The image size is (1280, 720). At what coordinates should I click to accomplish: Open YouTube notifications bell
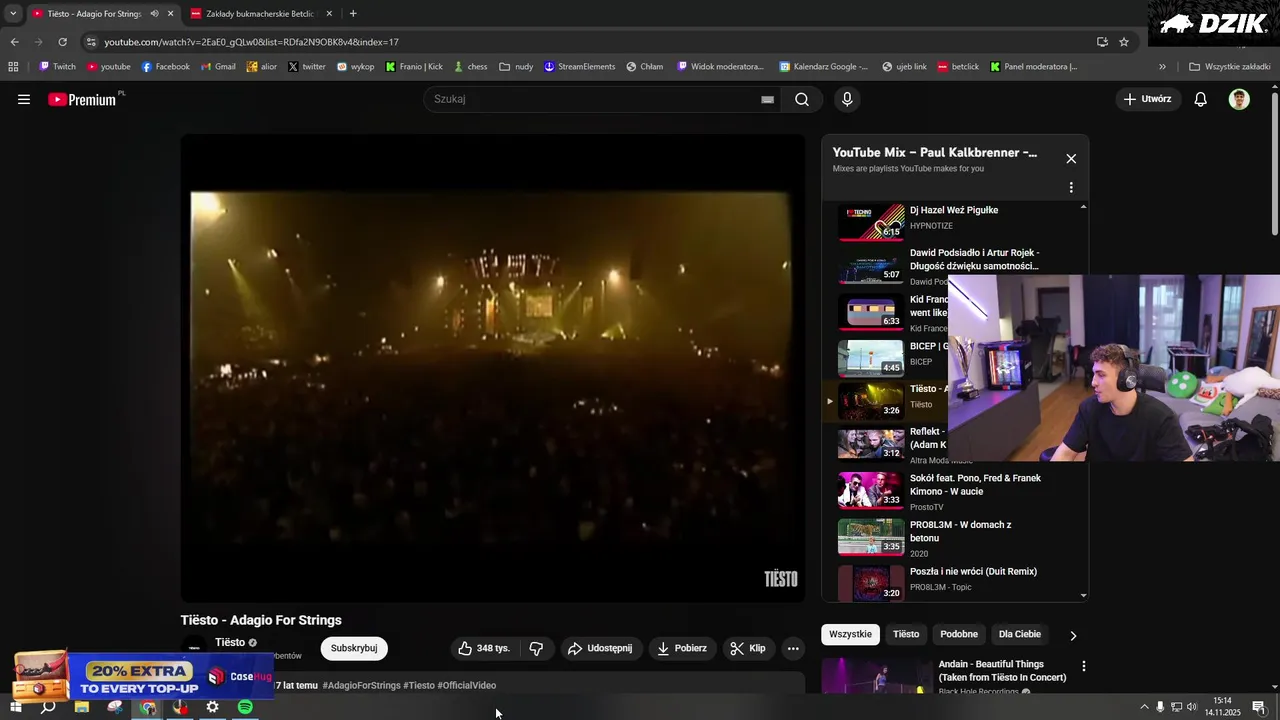coord(1201,99)
